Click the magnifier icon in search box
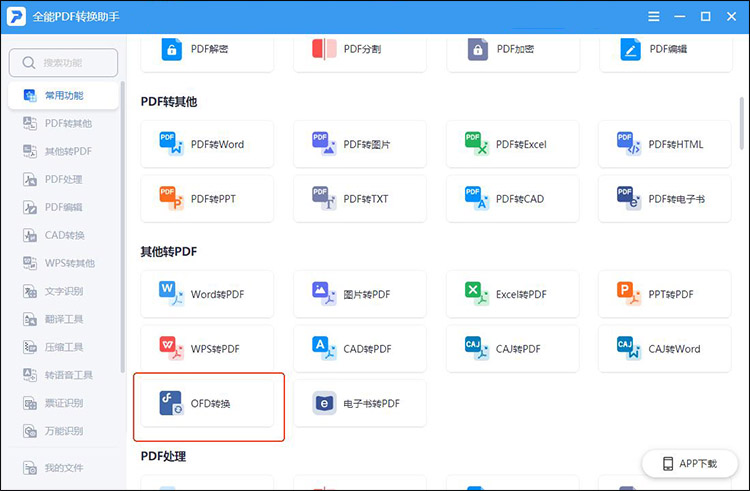 pos(29,63)
